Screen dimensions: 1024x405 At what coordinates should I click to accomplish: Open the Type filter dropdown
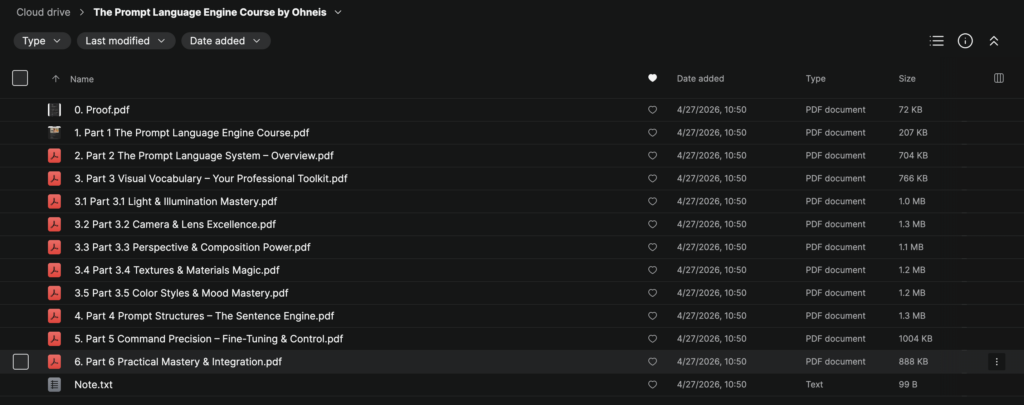[x=42, y=40]
